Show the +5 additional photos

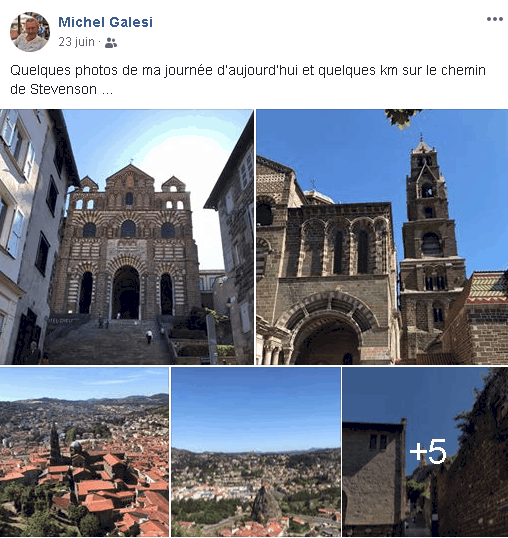[425, 452]
